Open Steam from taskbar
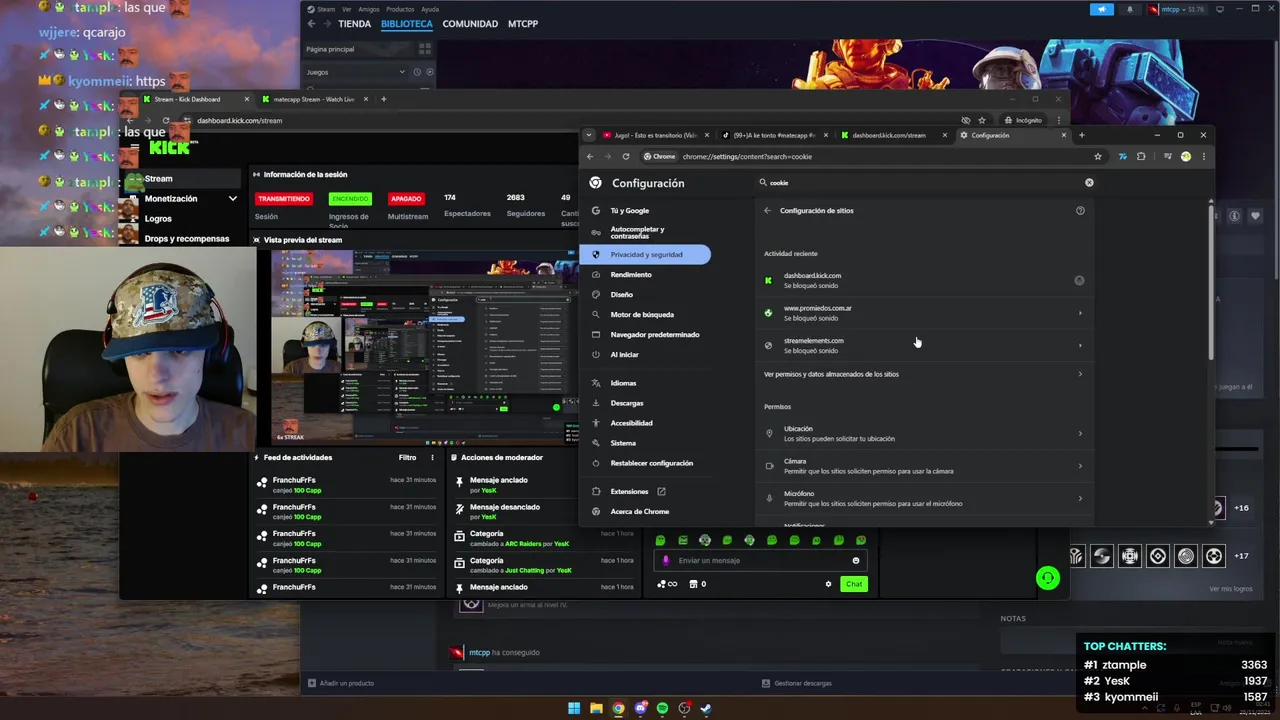 (706, 709)
